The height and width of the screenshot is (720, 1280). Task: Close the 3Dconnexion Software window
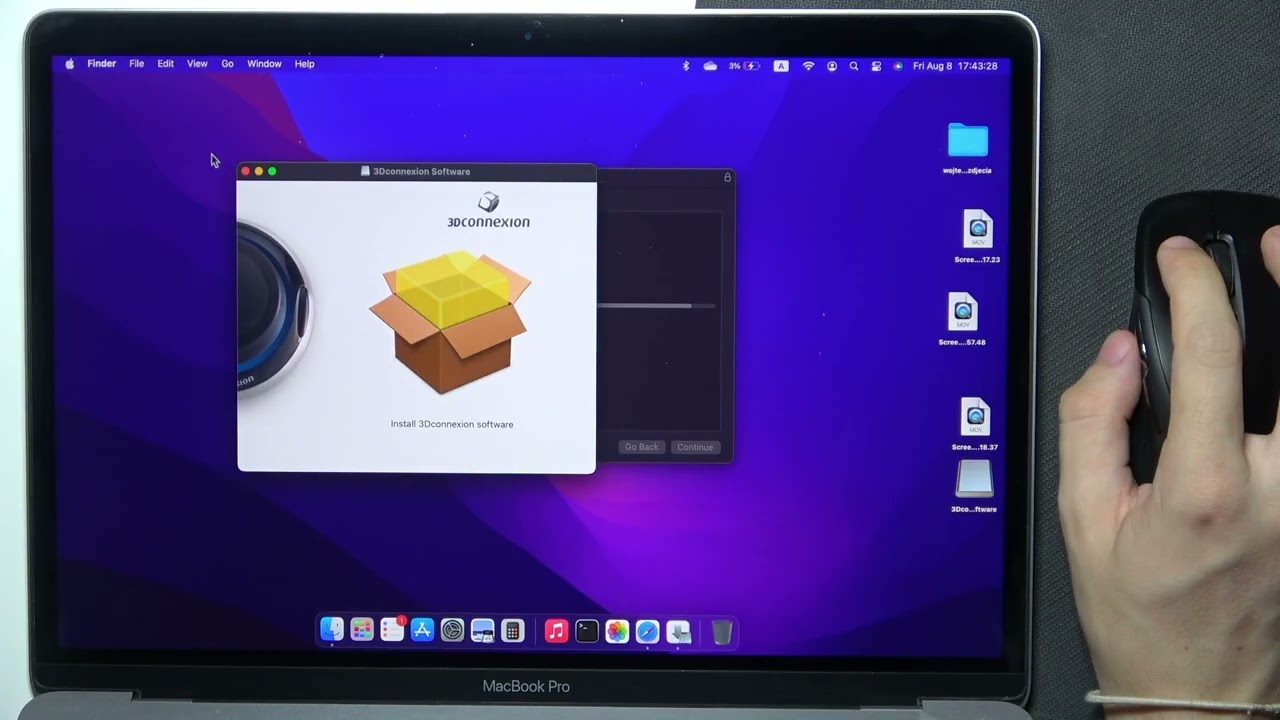click(x=246, y=171)
